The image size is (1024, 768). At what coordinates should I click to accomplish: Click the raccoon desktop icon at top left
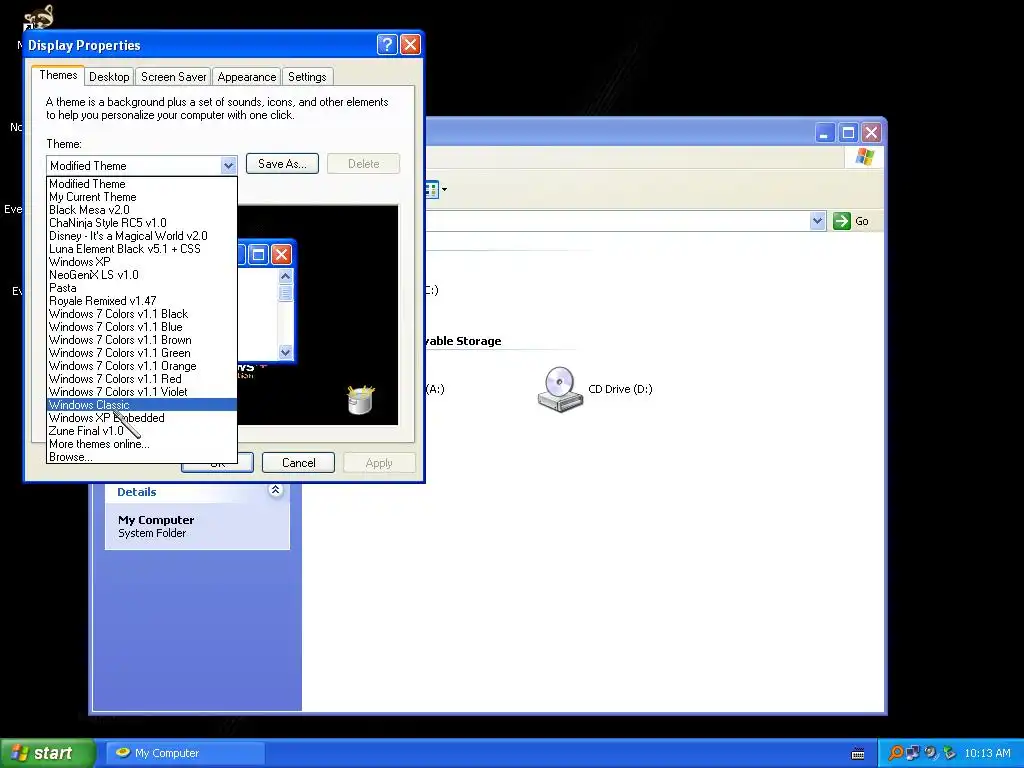tap(39, 18)
